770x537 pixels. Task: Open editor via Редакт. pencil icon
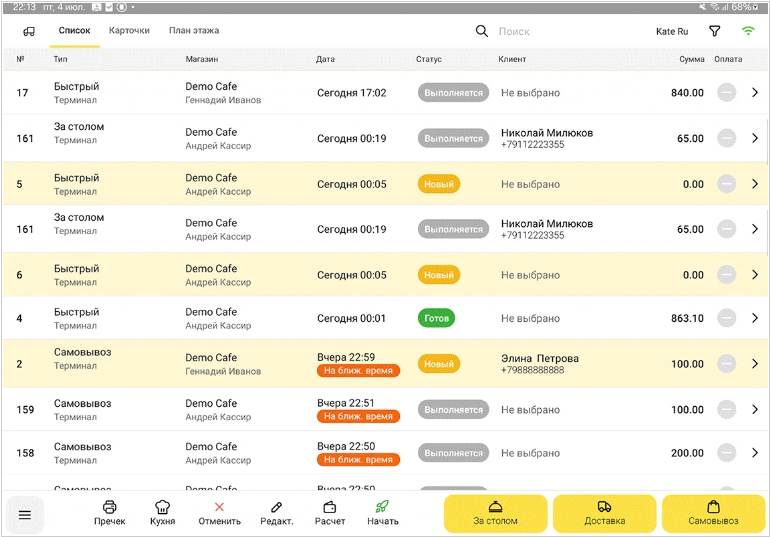click(276, 508)
